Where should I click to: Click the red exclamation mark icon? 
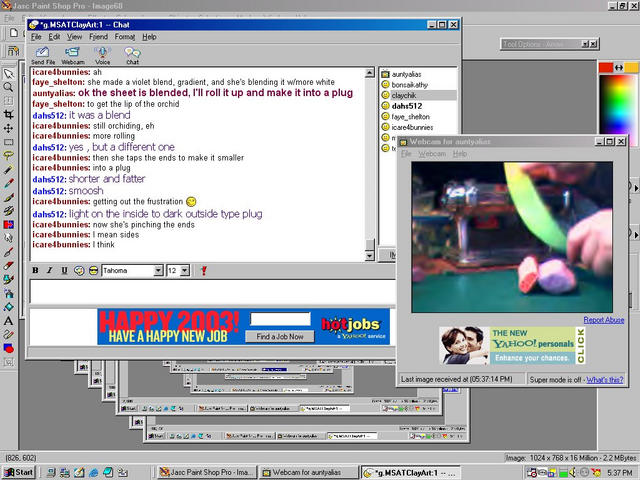[x=204, y=271]
